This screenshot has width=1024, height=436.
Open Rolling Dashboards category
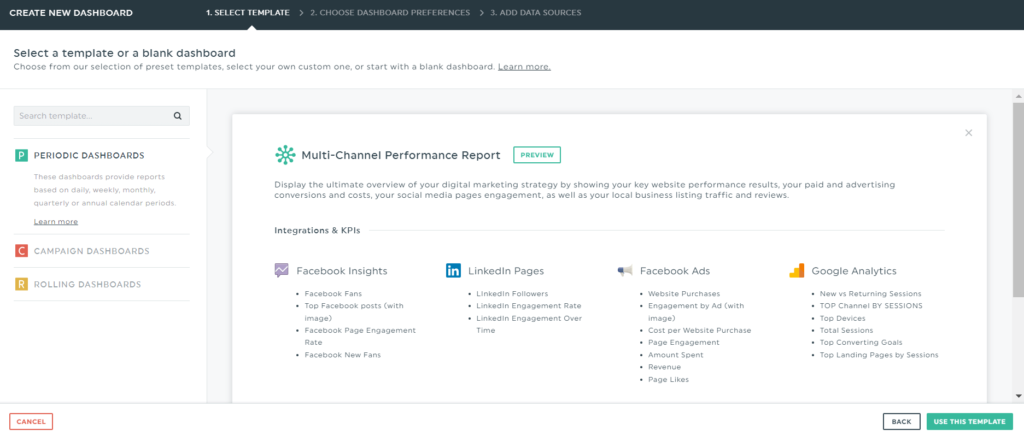point(88,284)
